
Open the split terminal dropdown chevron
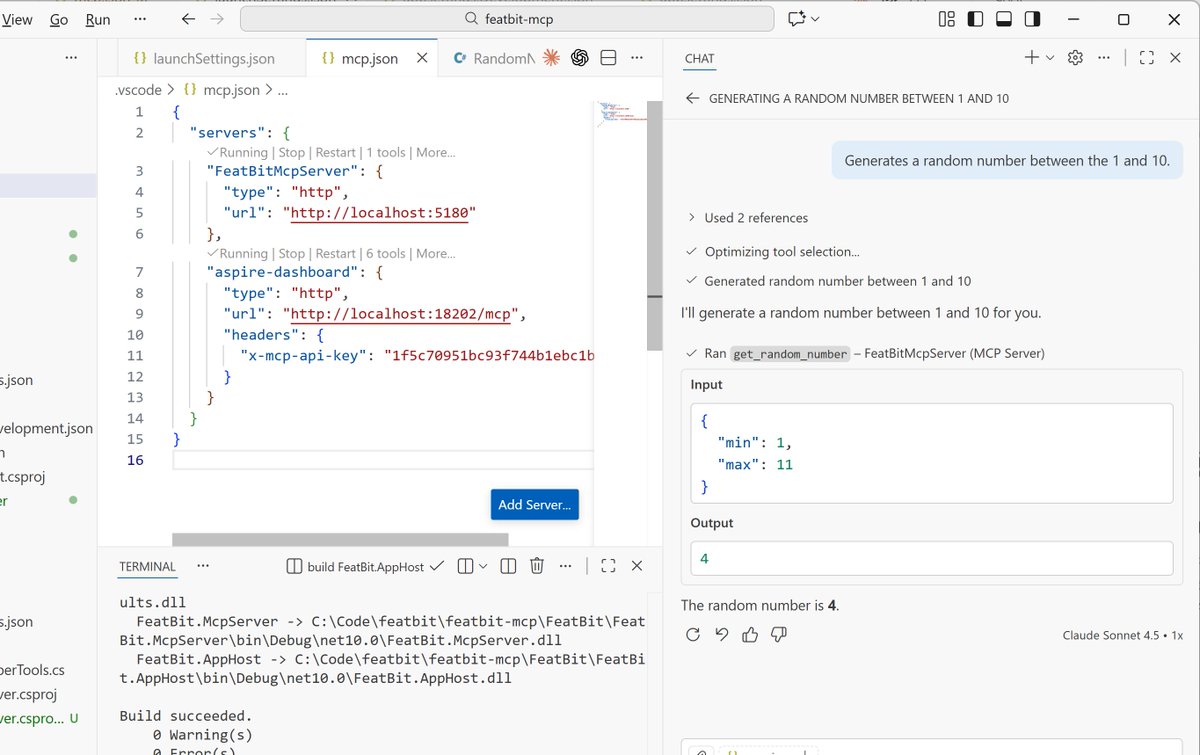(x=483, y=566)
